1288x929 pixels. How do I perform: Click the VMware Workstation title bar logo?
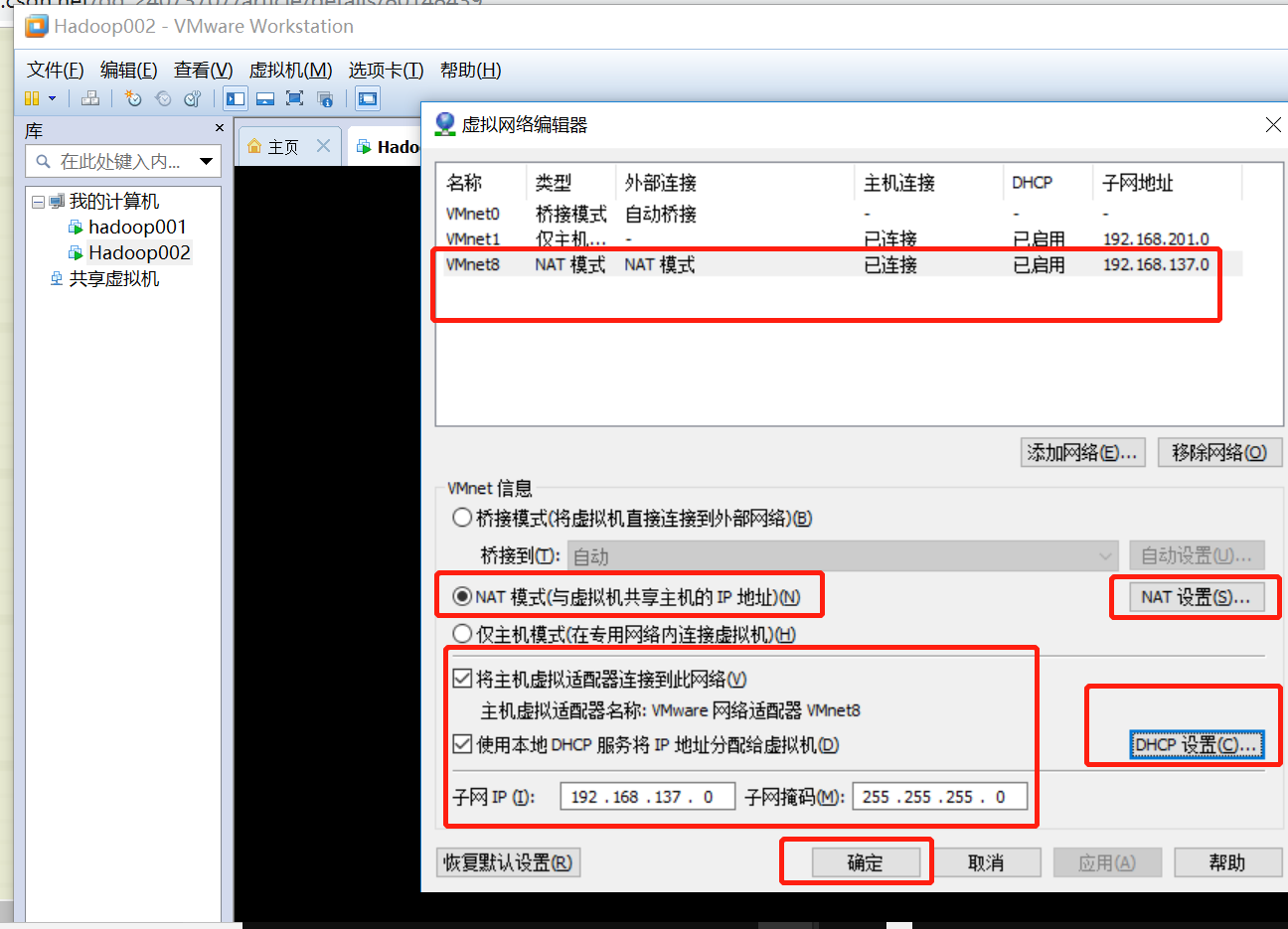[x=37, y=26]
